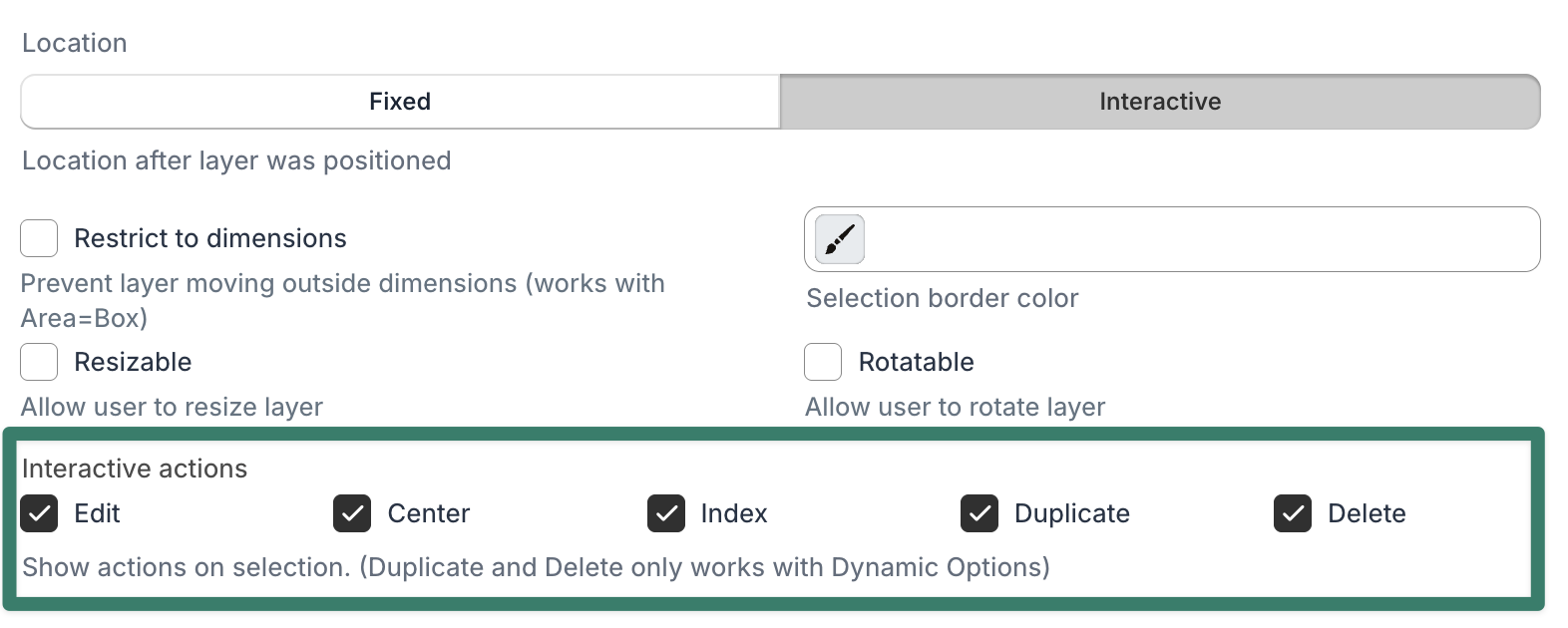Uncheck the Index action checkbox
The width and height of the screenshot is (1568, 628).
coord(666,513)
